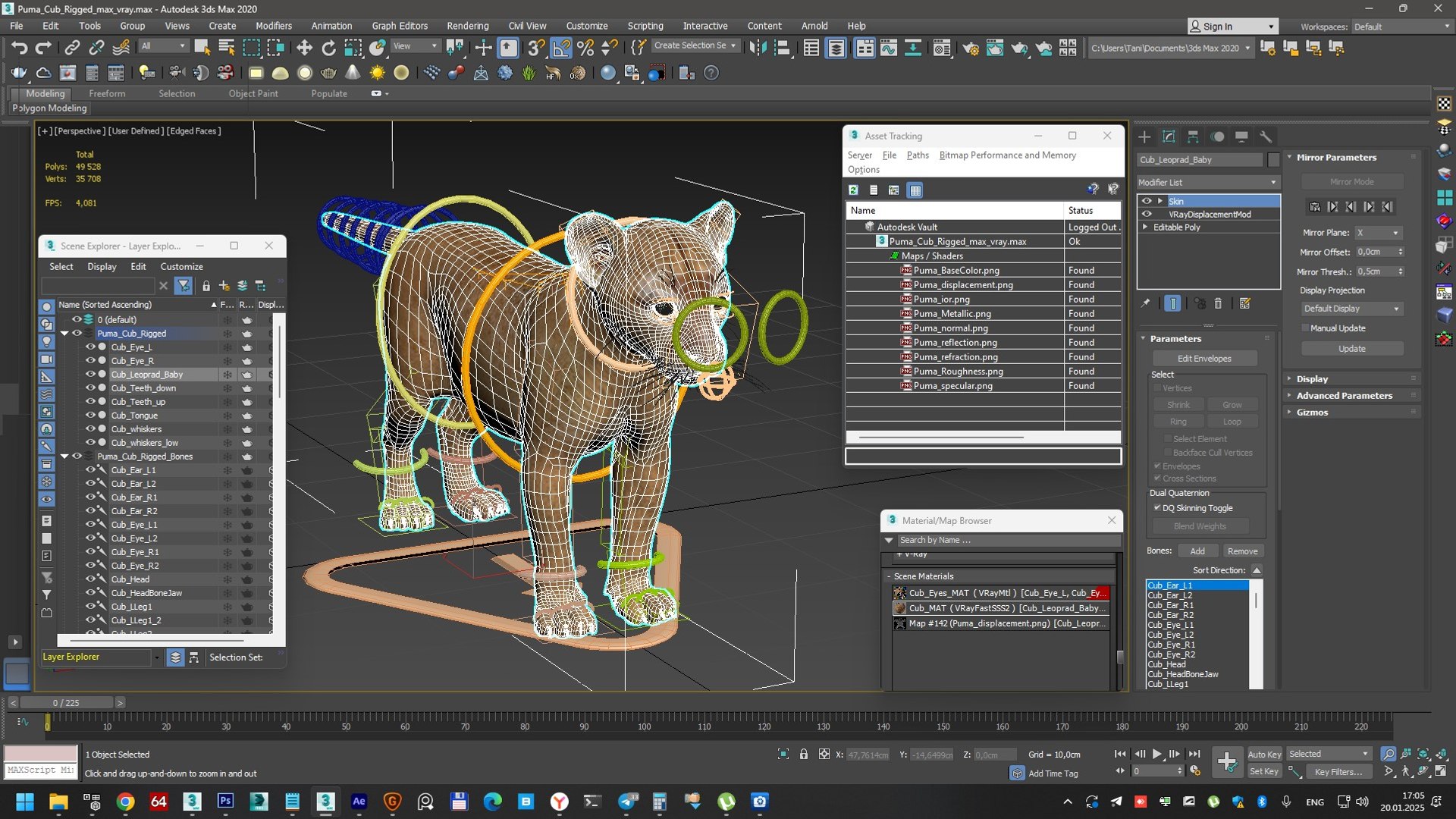Click the Undo arrow icon

click(x=19, y=48)
